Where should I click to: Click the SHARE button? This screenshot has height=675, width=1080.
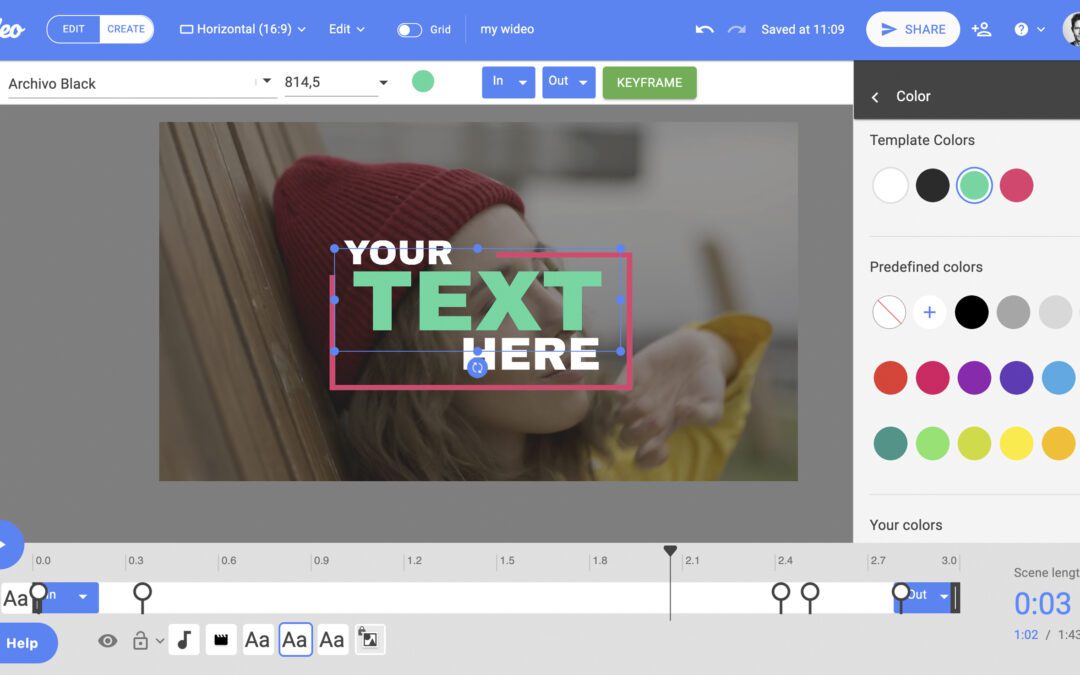point(912,29)
